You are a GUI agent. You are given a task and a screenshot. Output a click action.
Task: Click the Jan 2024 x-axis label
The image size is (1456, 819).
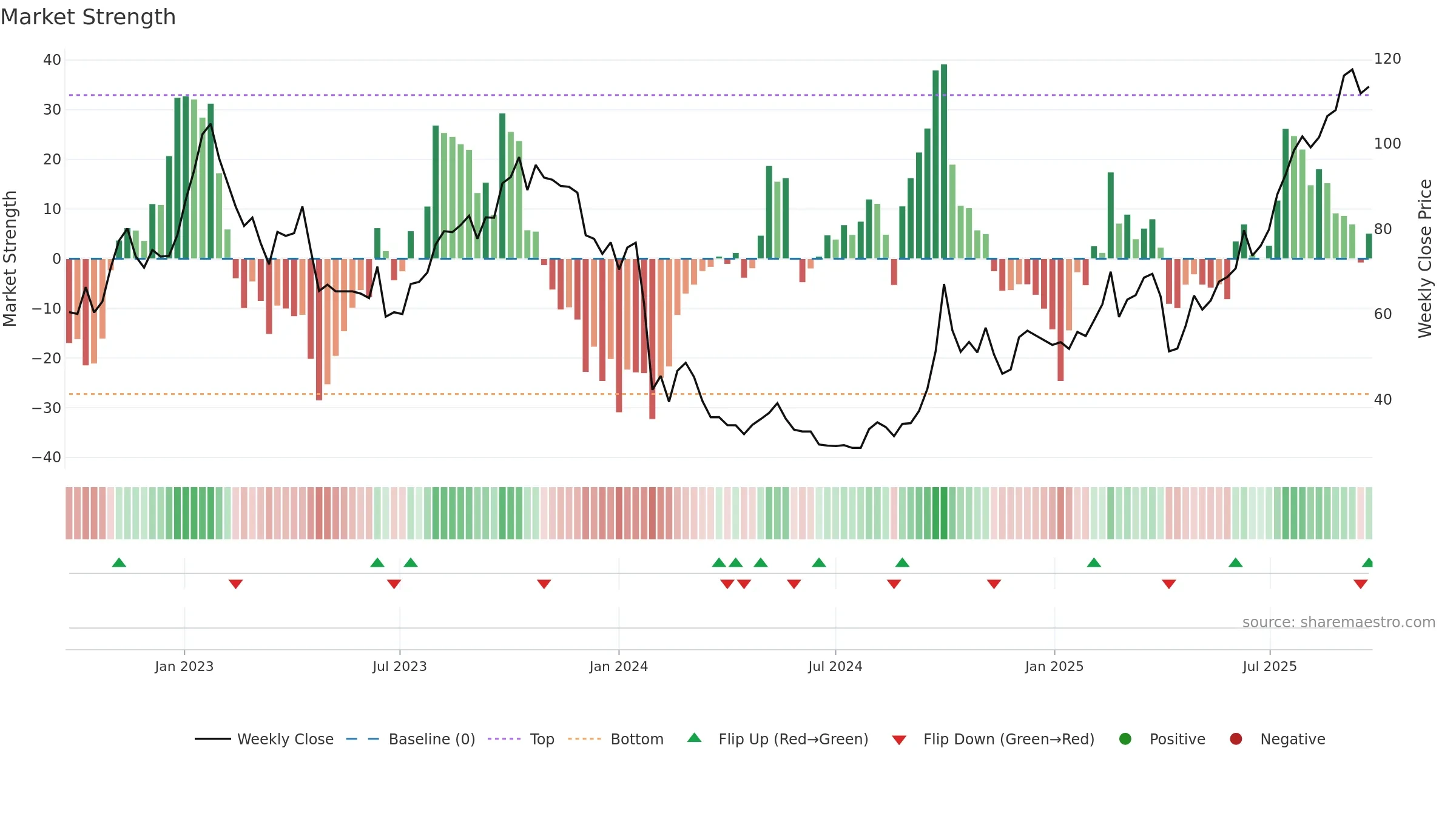[619, 666]
